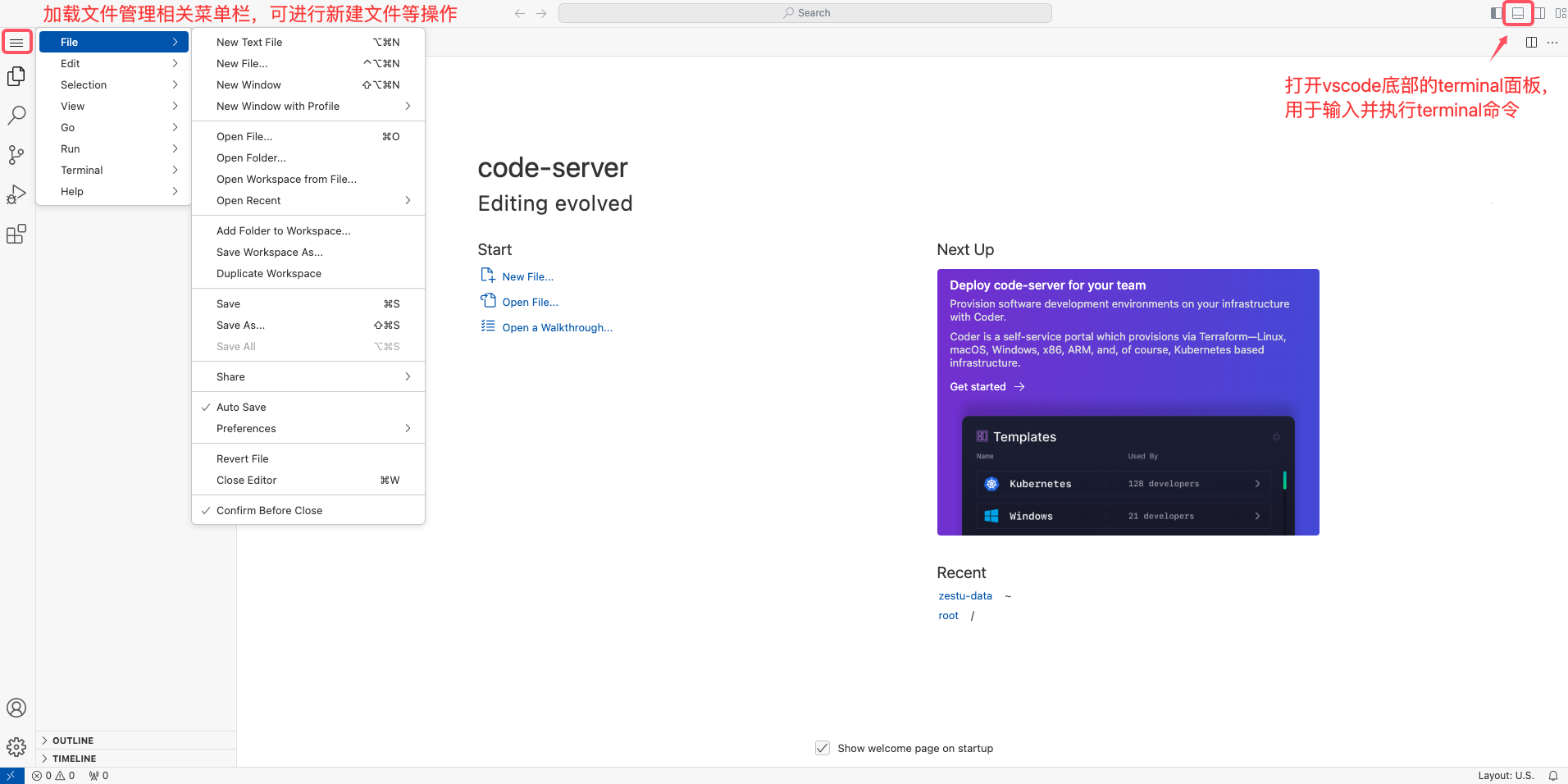The image size is (1568, 784).
Task: Select New Text File menu entry
Action: click(249, 43)
